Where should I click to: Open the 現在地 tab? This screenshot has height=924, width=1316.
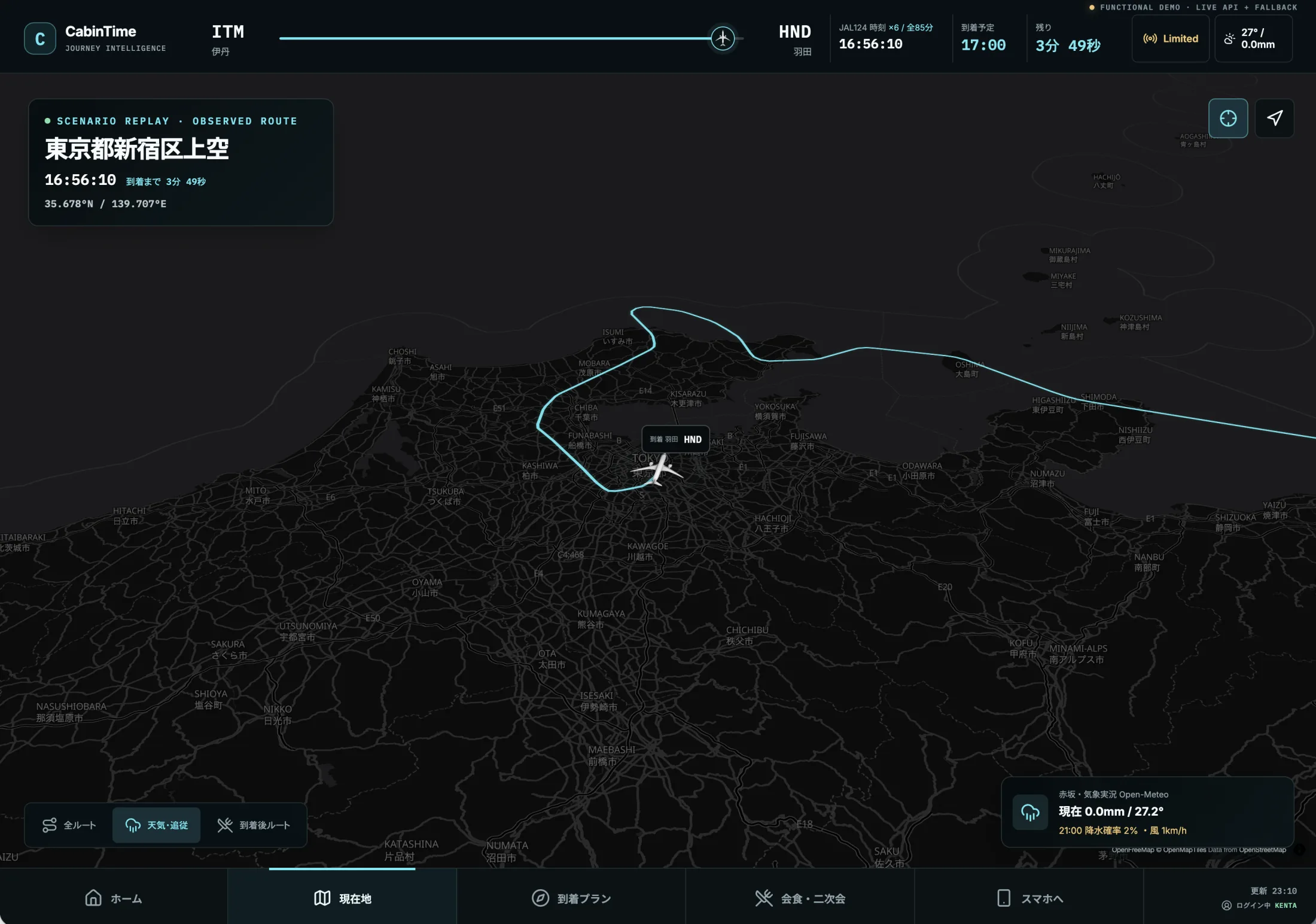pos(342,898)
